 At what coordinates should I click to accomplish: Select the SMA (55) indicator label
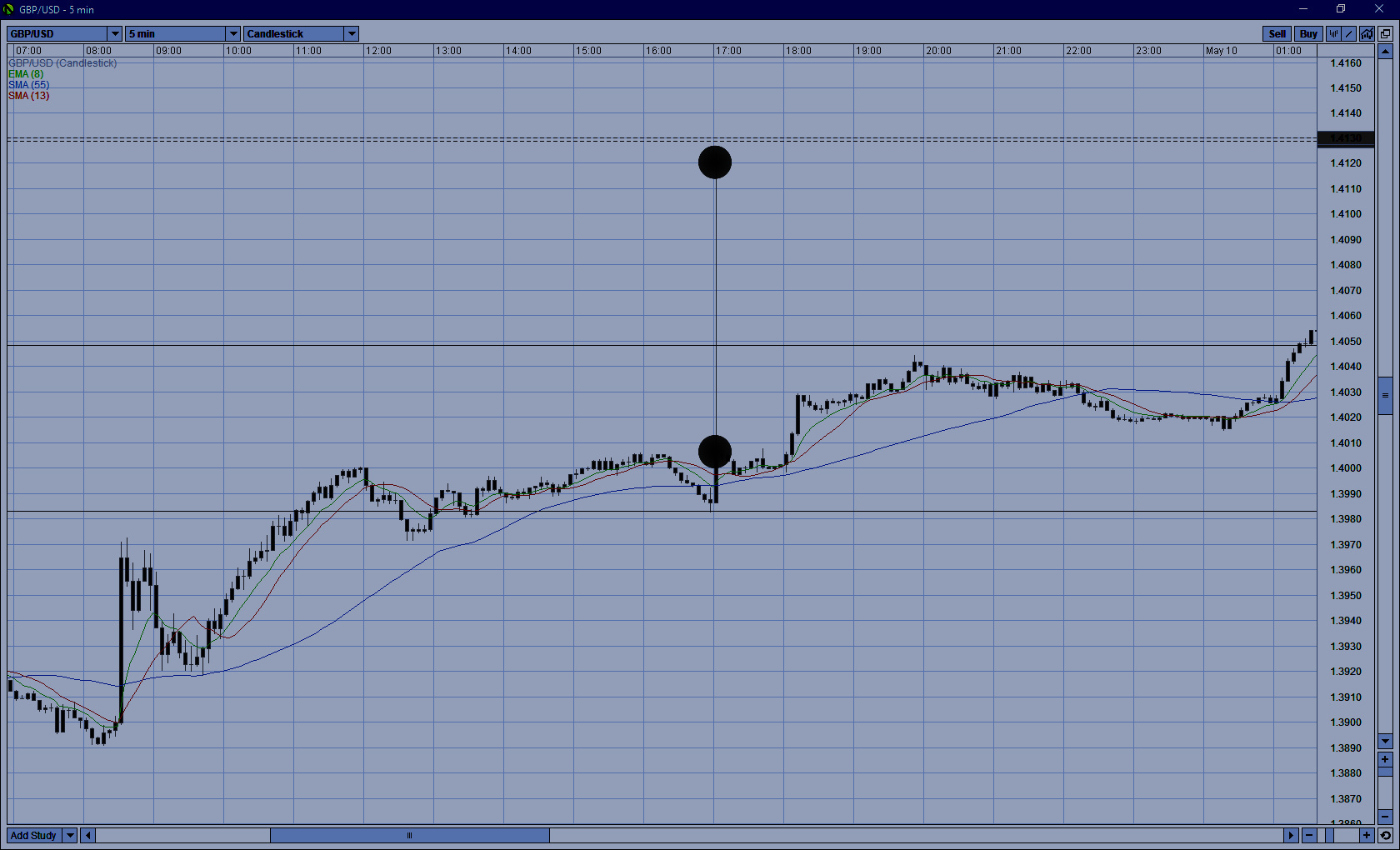tap(28, 85)
